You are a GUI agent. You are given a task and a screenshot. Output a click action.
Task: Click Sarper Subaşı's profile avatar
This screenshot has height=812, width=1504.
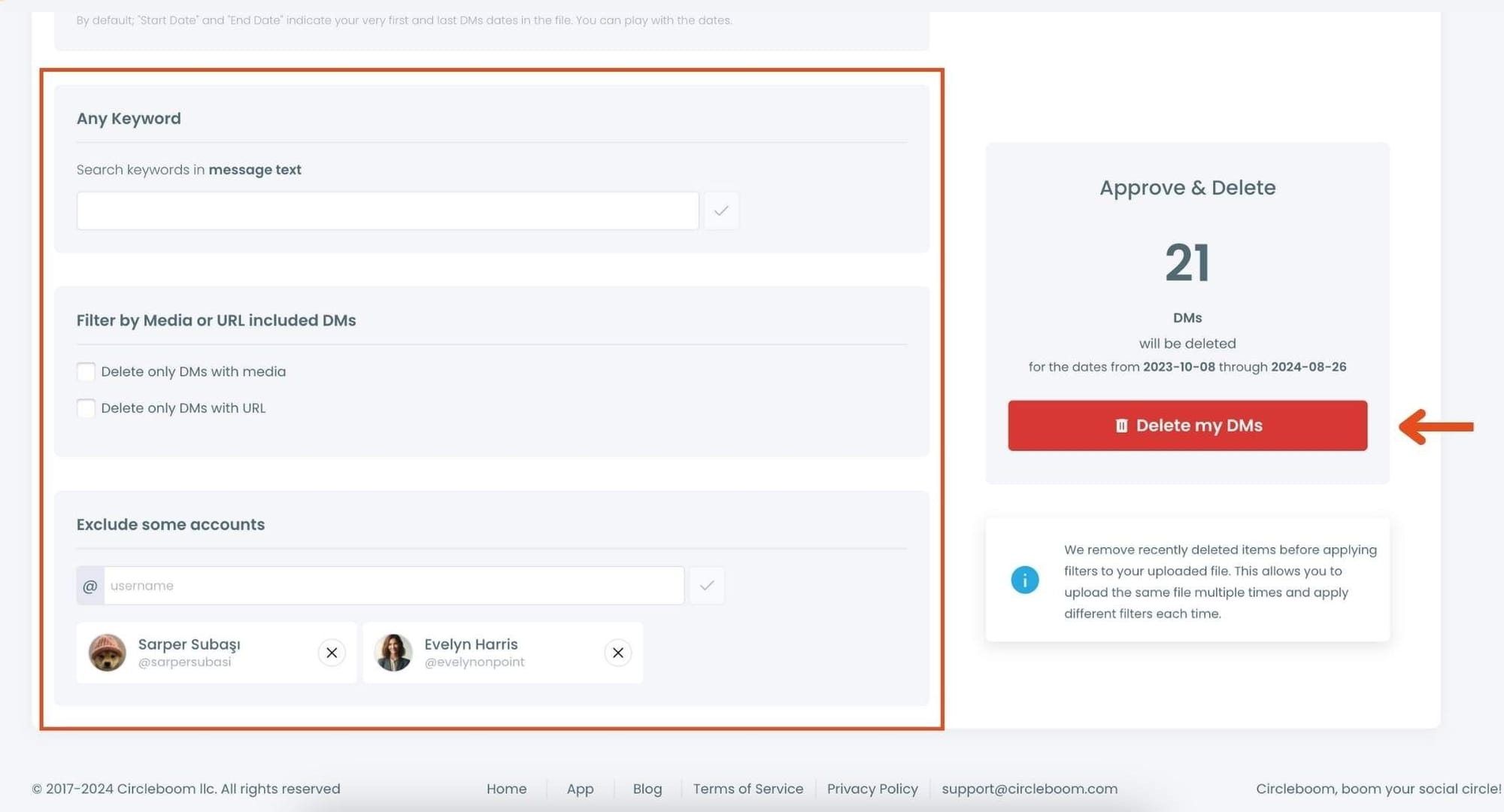pos(108,652)
